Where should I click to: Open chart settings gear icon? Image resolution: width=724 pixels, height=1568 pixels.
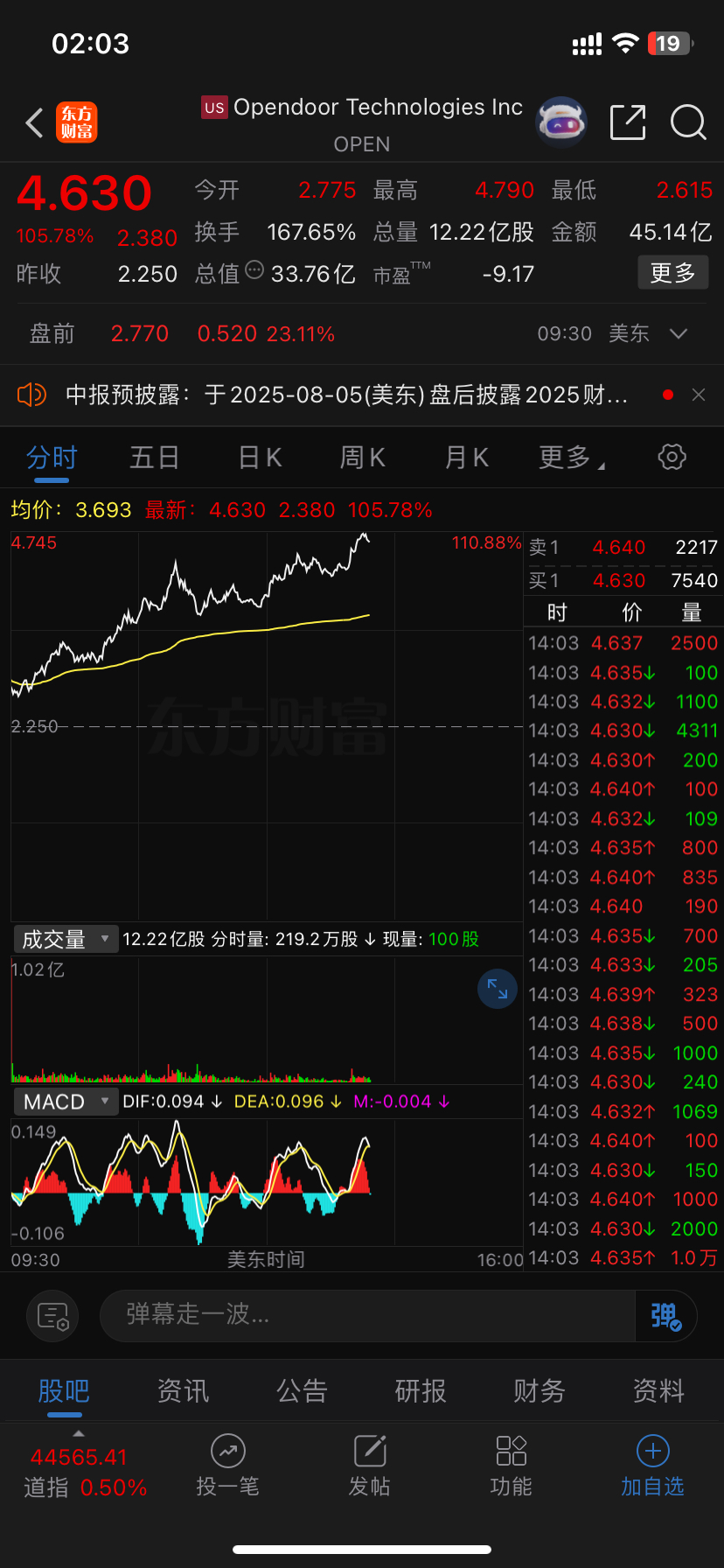pos(672,457)
